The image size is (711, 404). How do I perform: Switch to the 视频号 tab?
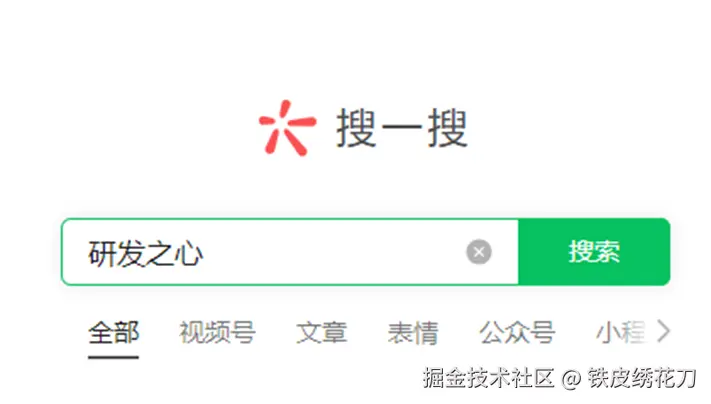click(x=217, y=332)
